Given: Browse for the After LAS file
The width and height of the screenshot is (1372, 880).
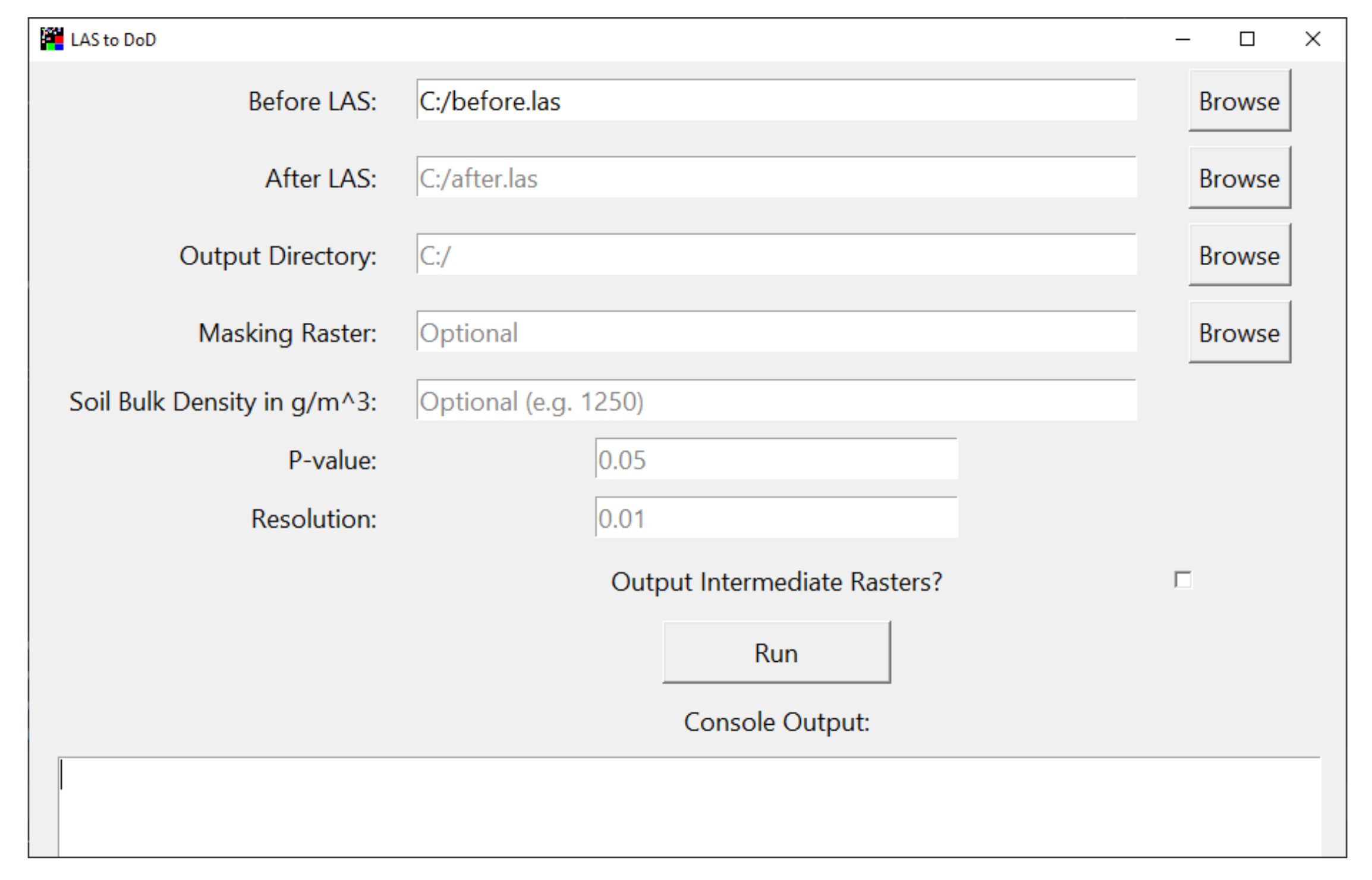Looking at the screenshot, I should point(1239,178).
